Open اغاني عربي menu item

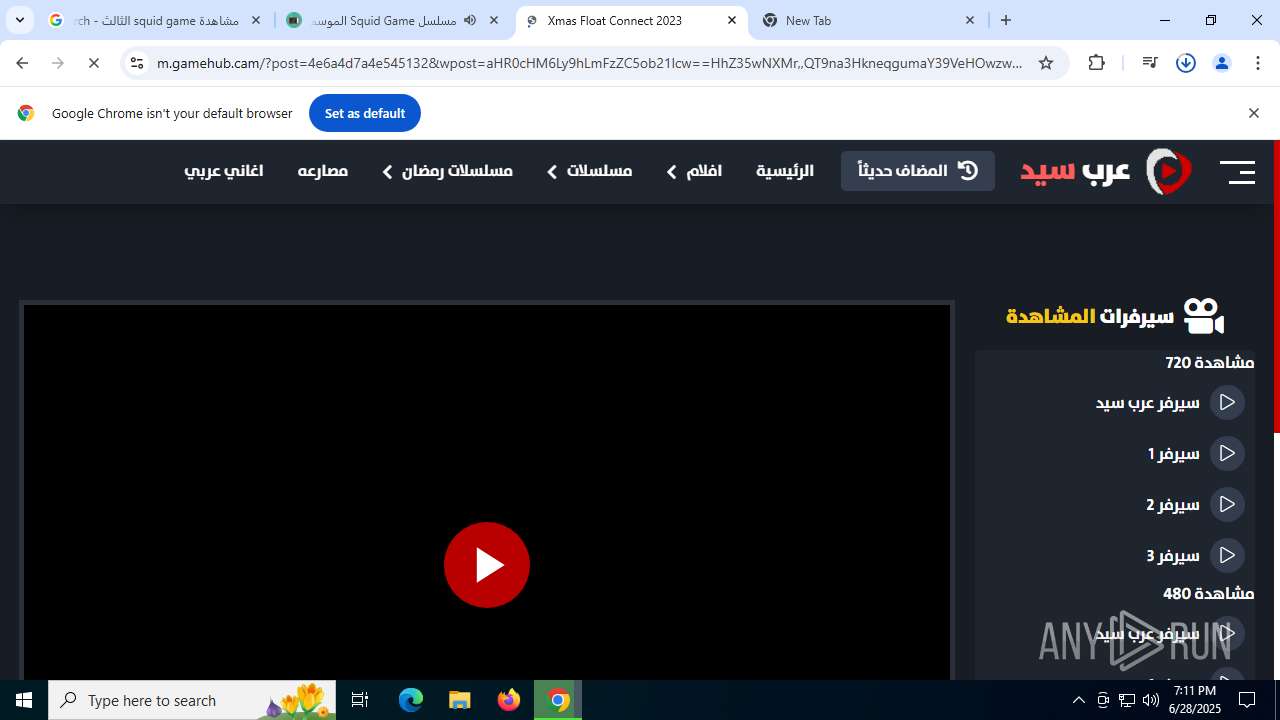point(224,171)
